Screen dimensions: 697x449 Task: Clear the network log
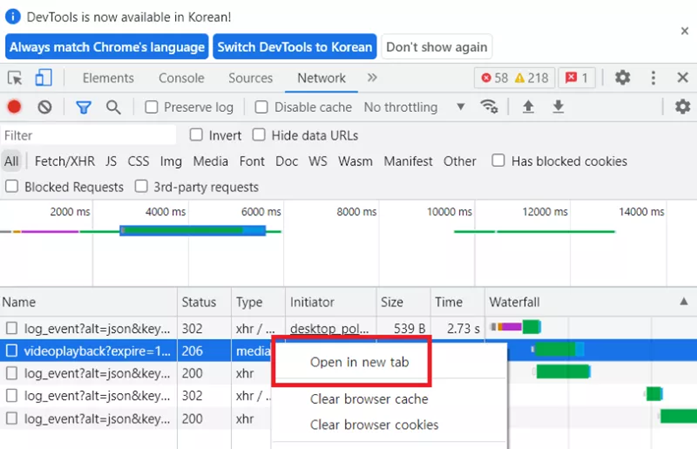pos(44,107)
